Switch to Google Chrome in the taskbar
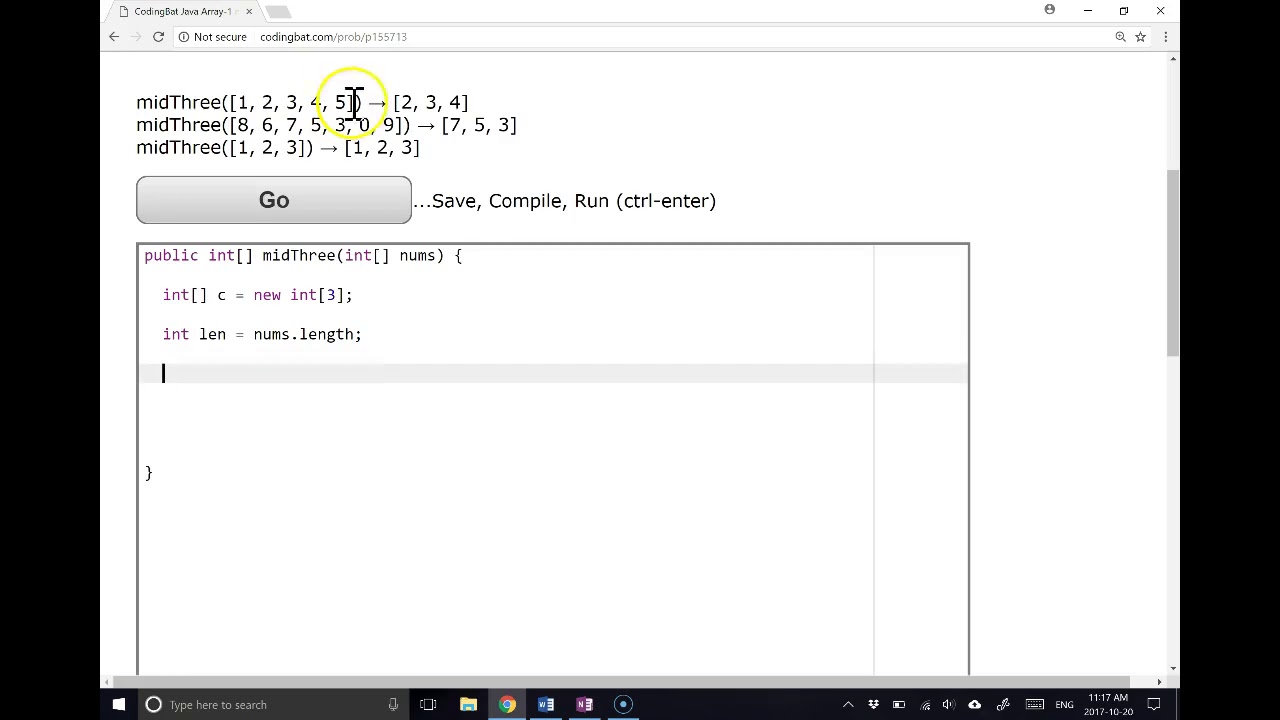 [x=507, y=705]
